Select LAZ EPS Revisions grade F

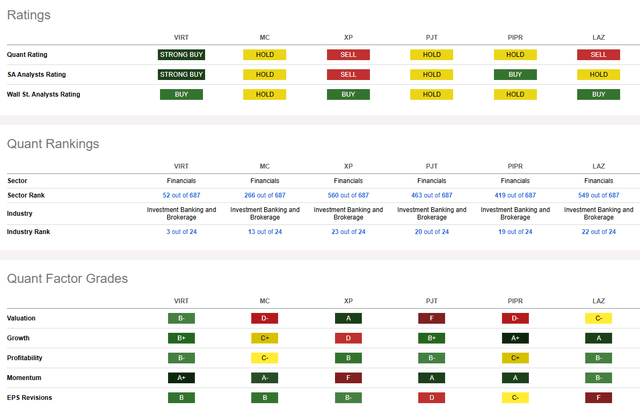598,398
